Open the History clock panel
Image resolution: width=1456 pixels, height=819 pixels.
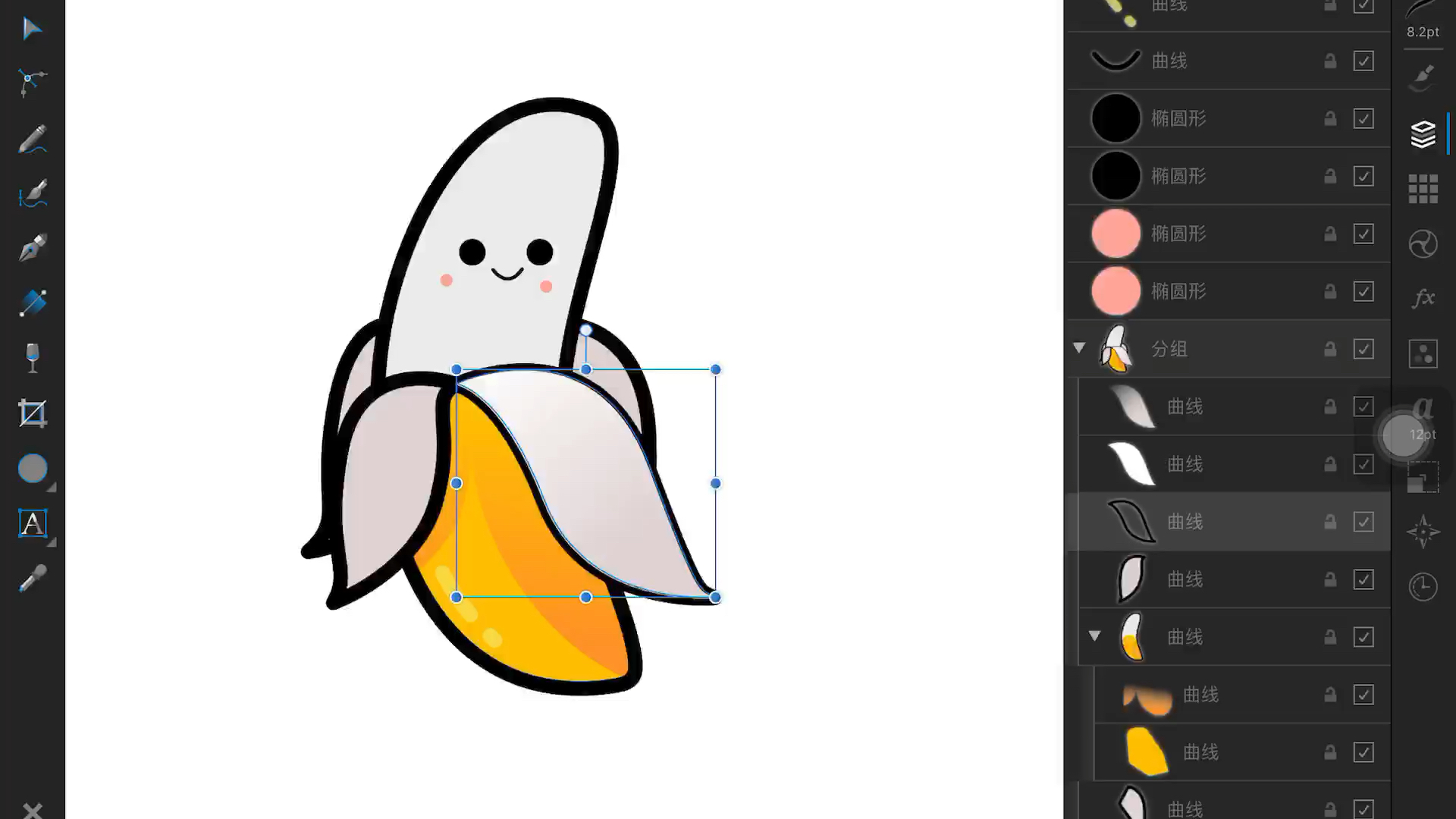point(1423,586)
